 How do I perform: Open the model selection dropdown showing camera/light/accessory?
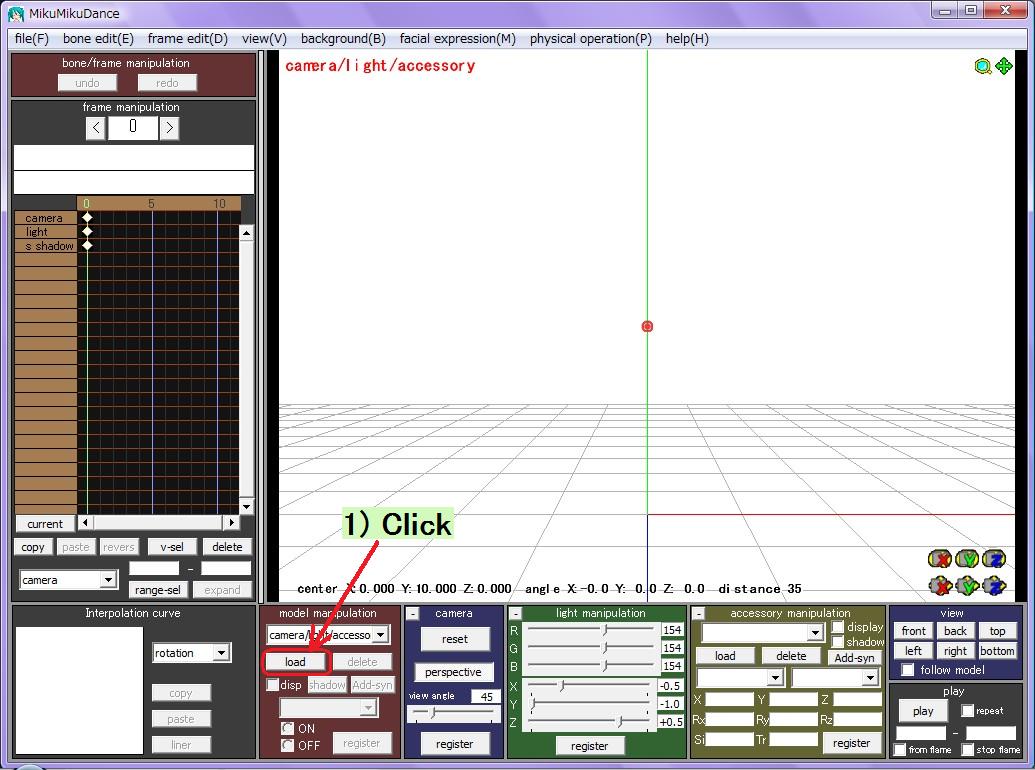point(380,635)
